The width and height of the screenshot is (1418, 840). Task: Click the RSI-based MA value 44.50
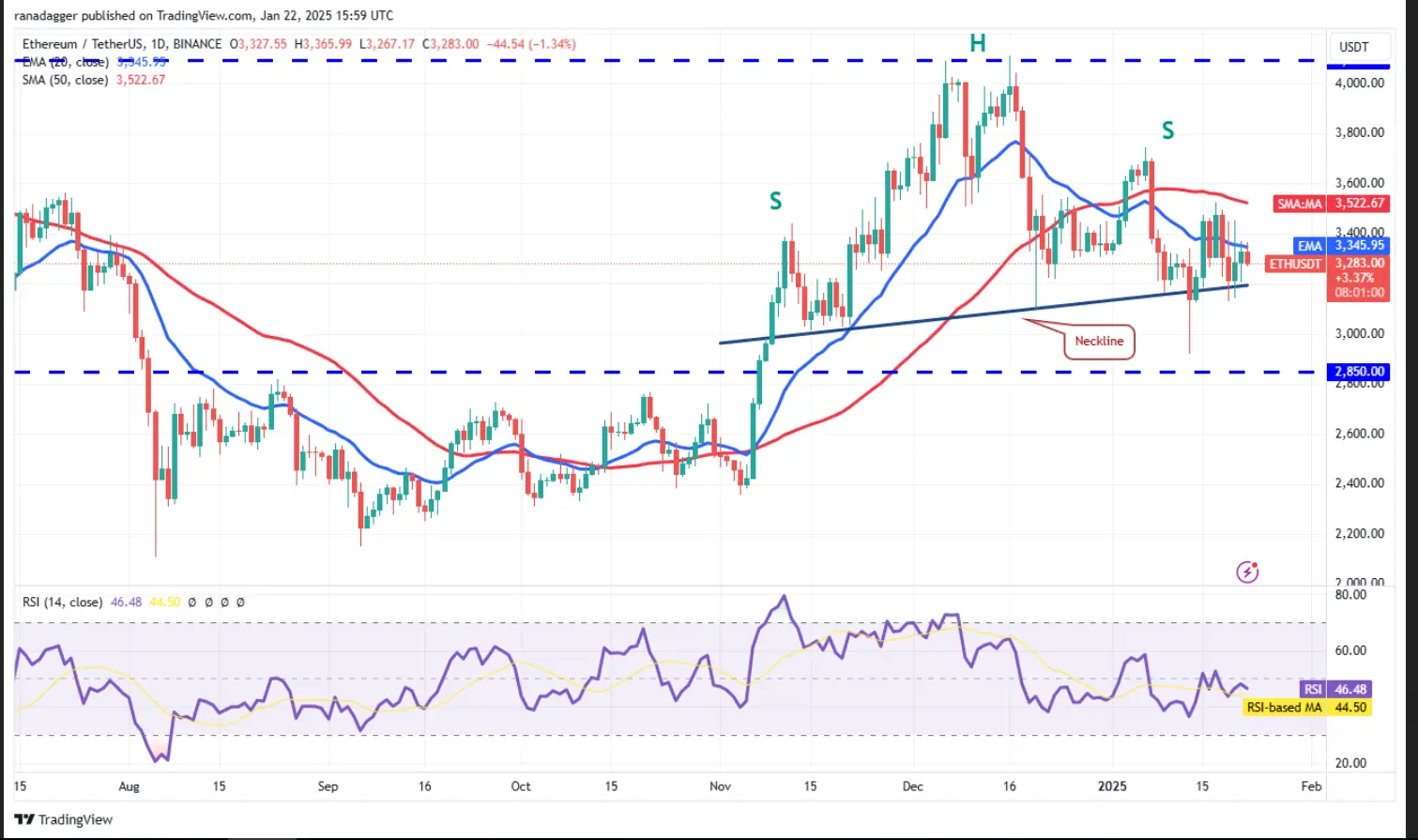coord(1350,708)
